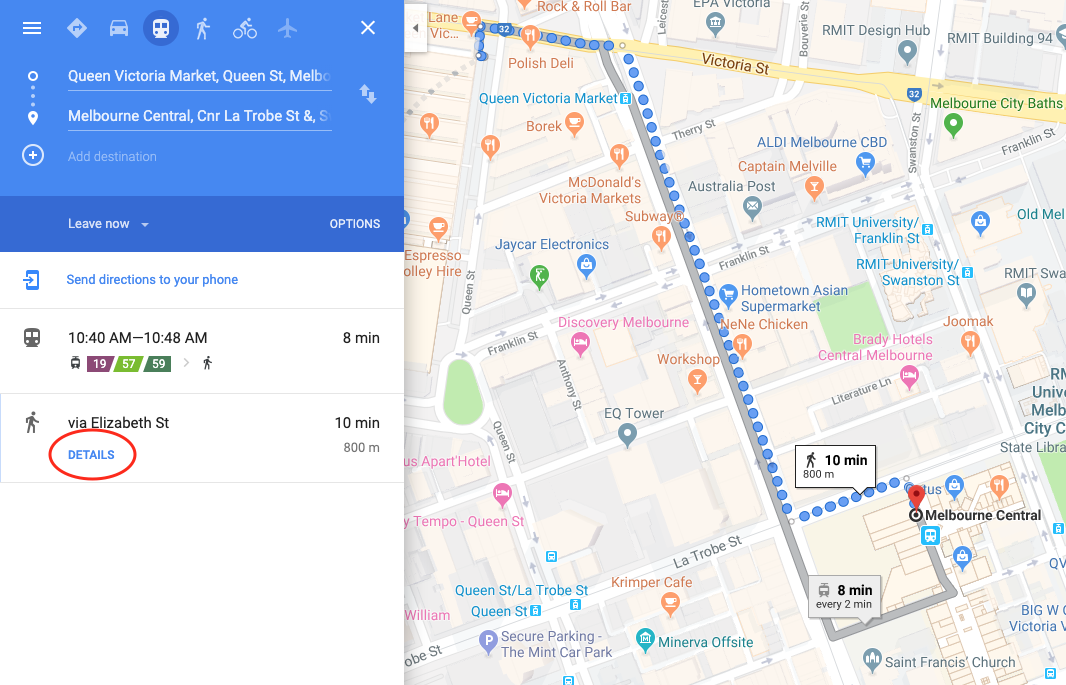Choose best travel mode diamond icon
The image size is (1066, 685).
click(77, 28)
